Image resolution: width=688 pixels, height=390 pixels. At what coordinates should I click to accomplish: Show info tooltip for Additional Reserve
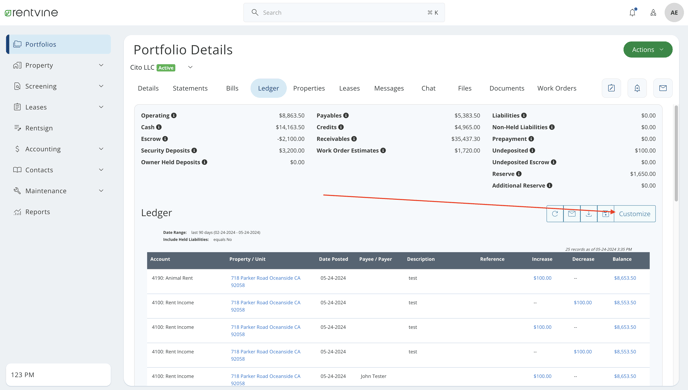pyautogui.click(x=550, y=186)
